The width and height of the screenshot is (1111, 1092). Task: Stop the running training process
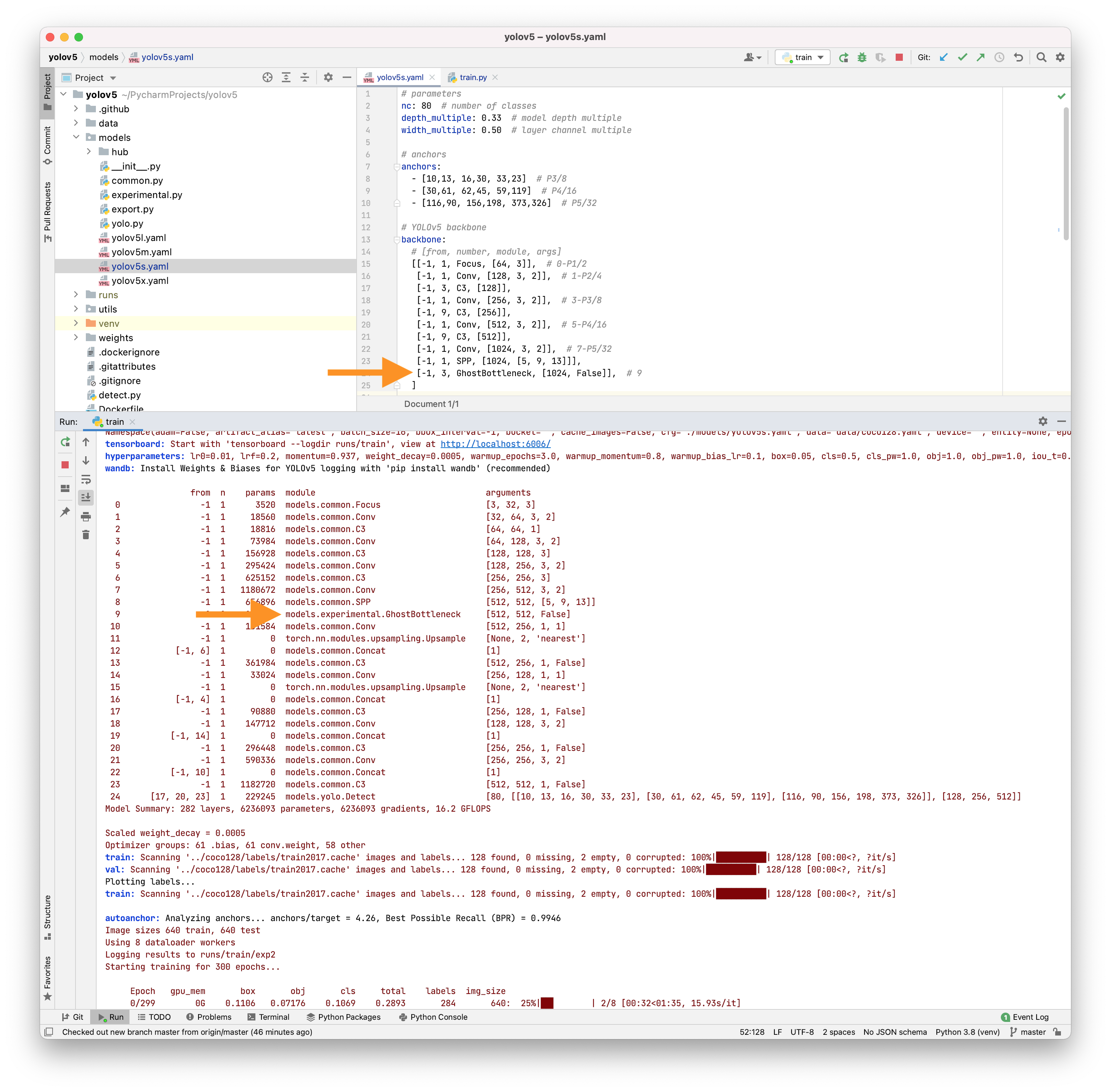click(65, 464)
